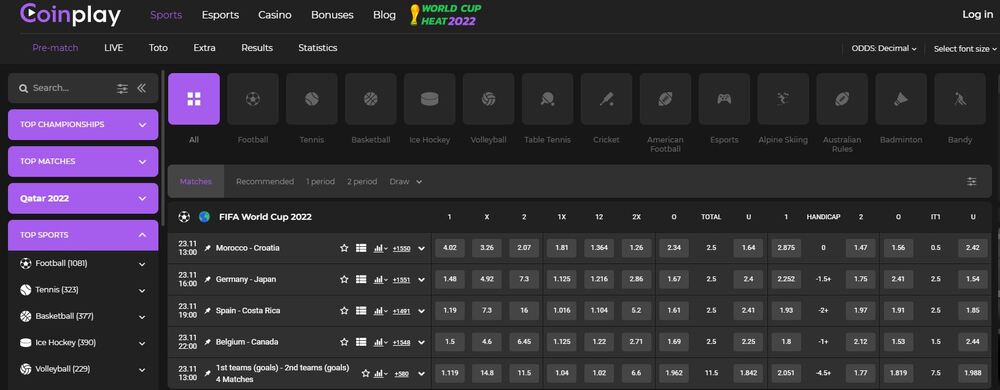1000x390 pixels.
Task: Bet on Morocco win at 4.02
Action: click(450, 248)
